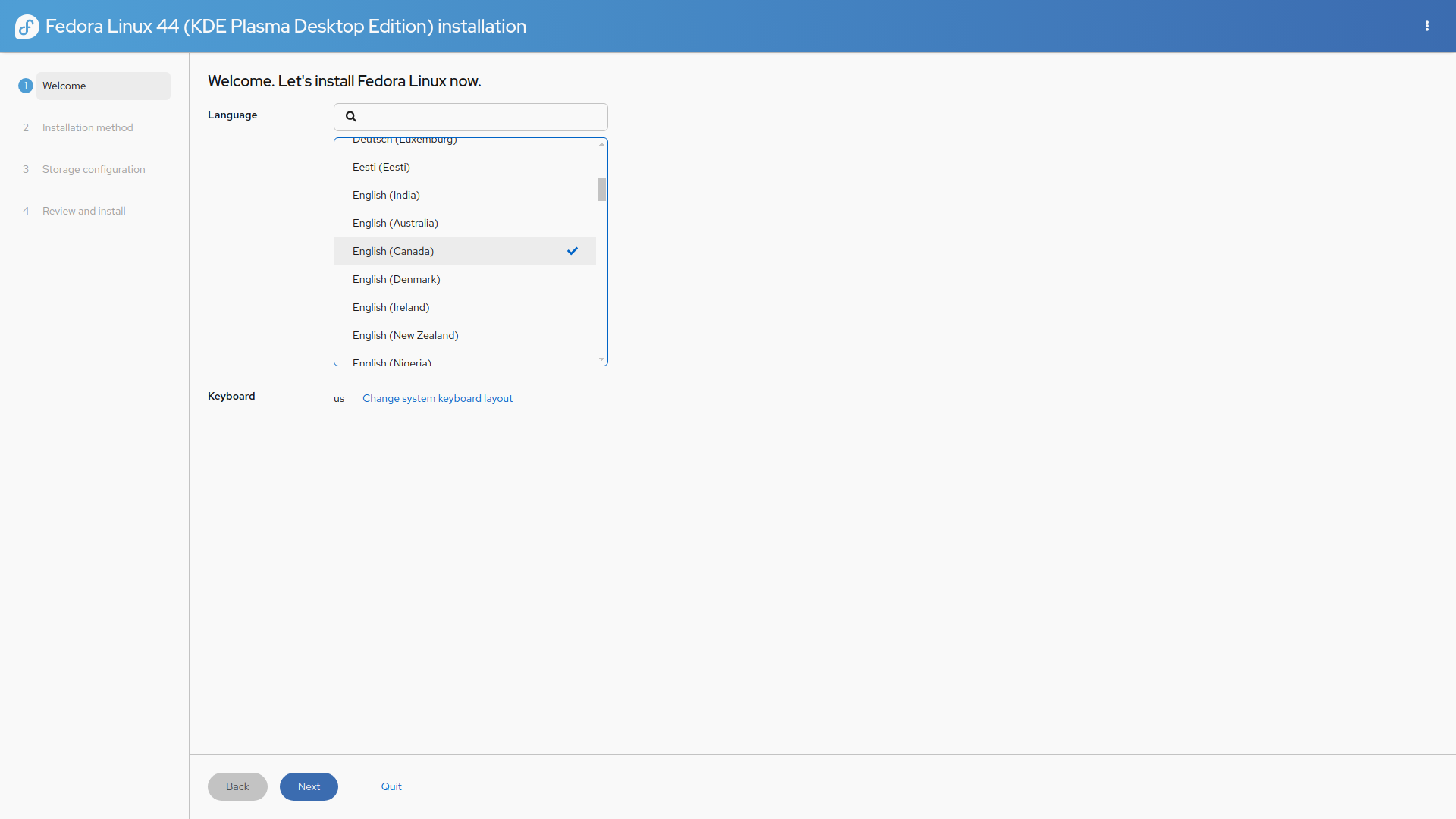Open the Review and install step
The height and width of the screenshot is (819, 1456).
click(x=83, y=211)
